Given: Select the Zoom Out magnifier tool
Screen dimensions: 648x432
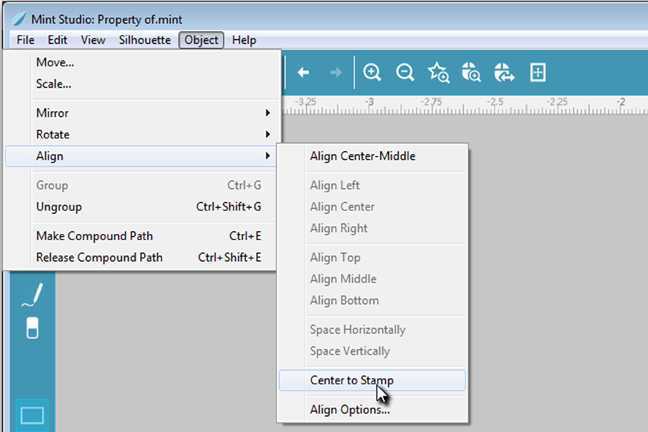Looking at the screenshot, I should pyautogui.click(x=405, y=73).
